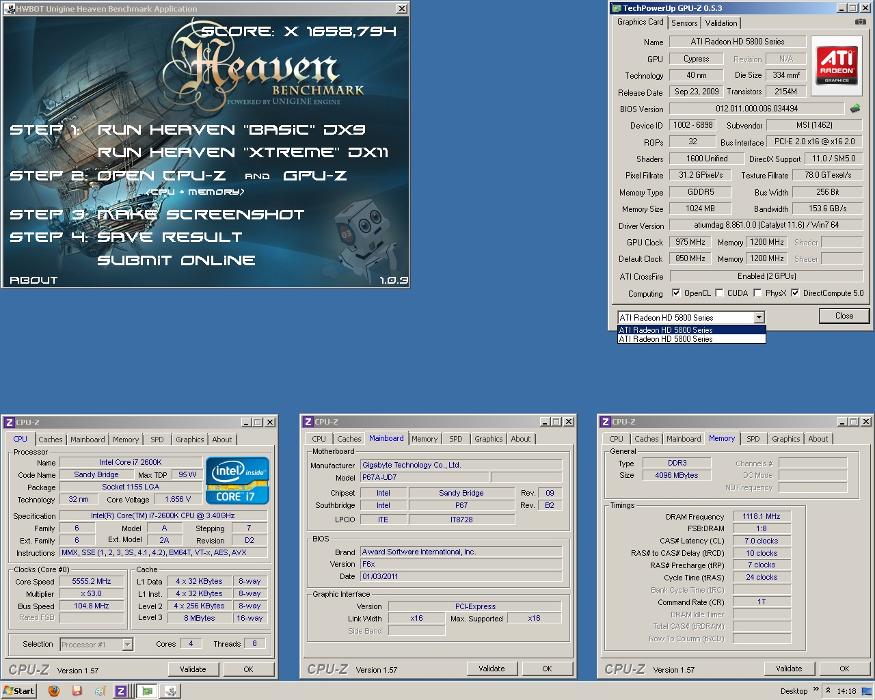Show hidden tray icons arrow near clock

click(828, 691)
